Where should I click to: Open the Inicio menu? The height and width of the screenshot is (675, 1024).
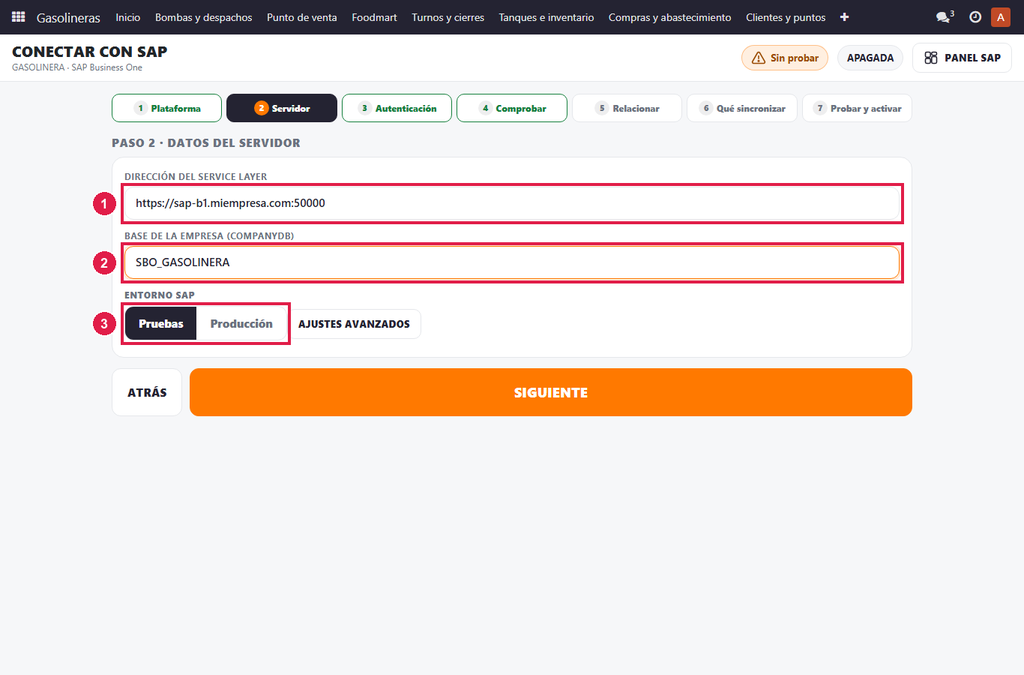tap(128, 18)
